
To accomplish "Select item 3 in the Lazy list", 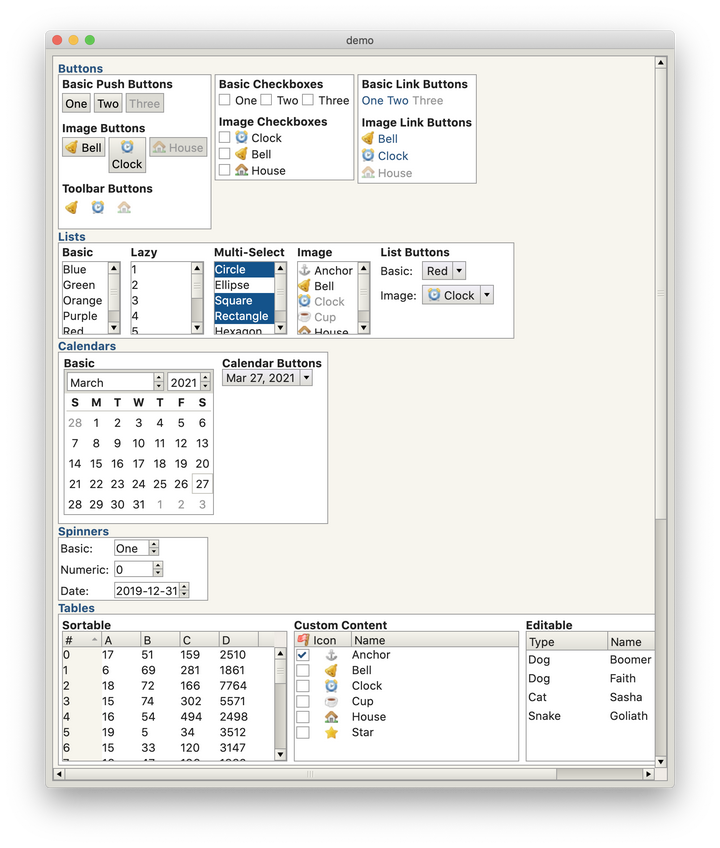I will [x=161, y=301].
